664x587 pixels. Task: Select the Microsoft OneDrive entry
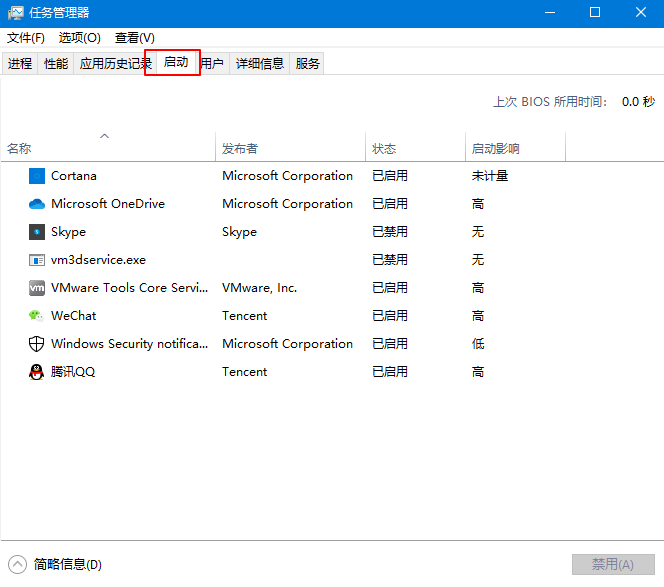108,204
